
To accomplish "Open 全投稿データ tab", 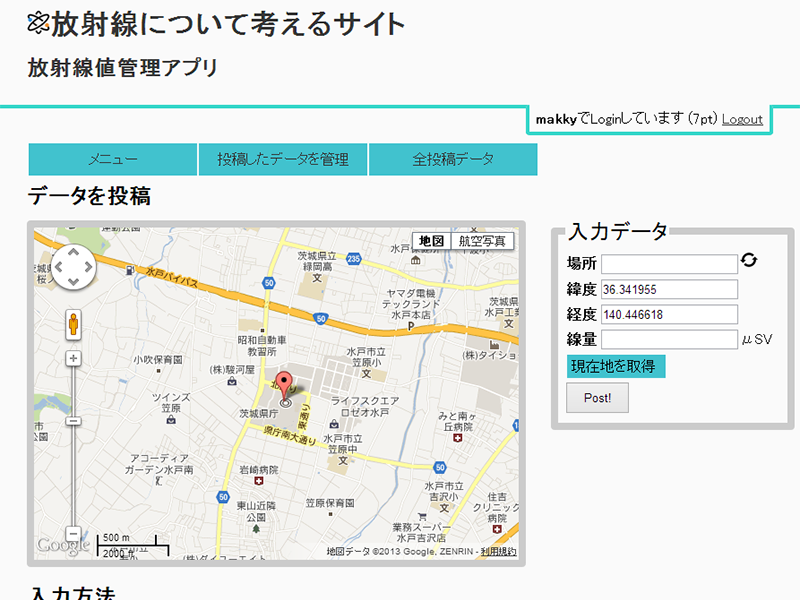I will pyautogui.click(x=453, y=159).
